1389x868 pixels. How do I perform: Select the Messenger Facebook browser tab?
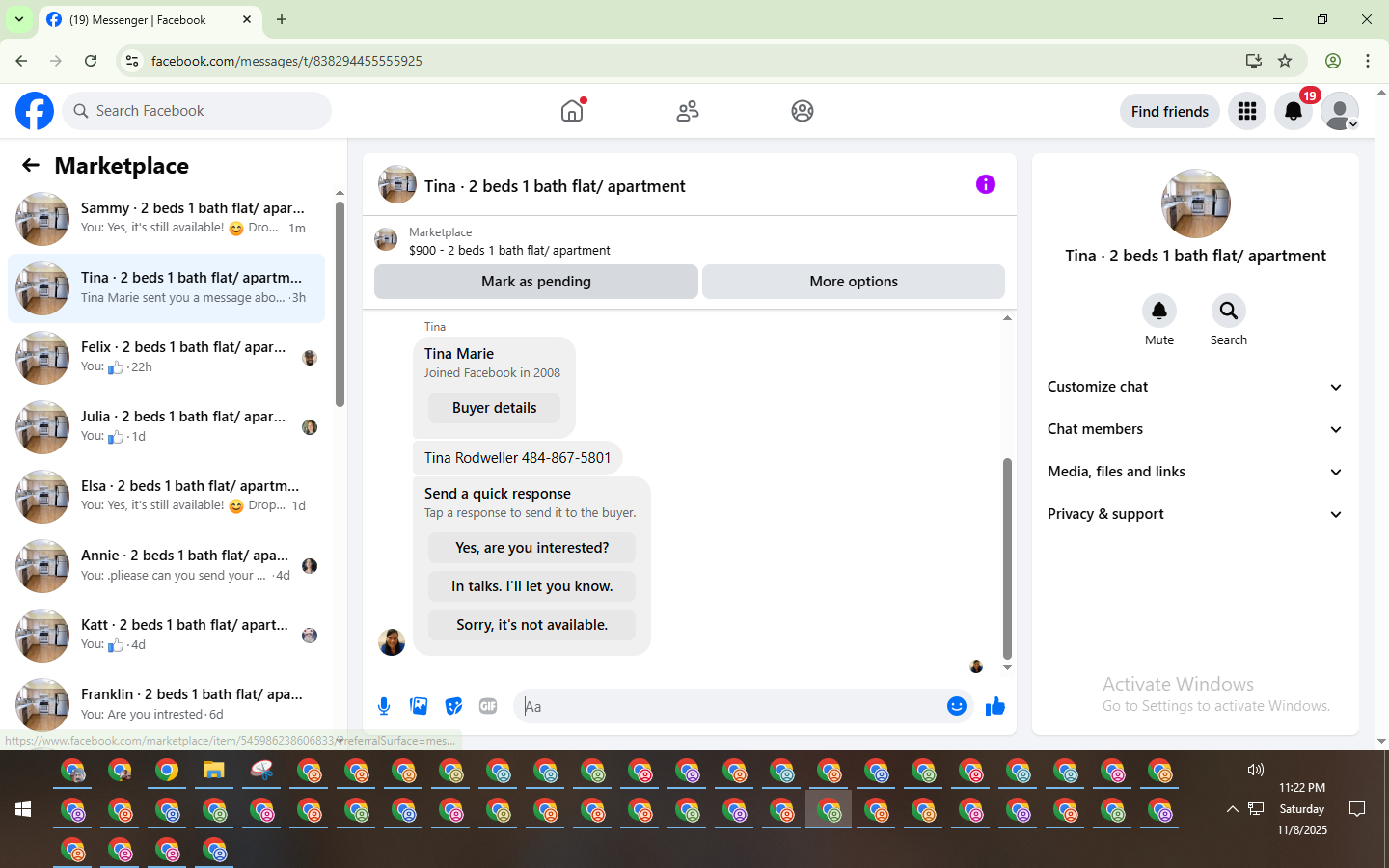pos(150,19)
